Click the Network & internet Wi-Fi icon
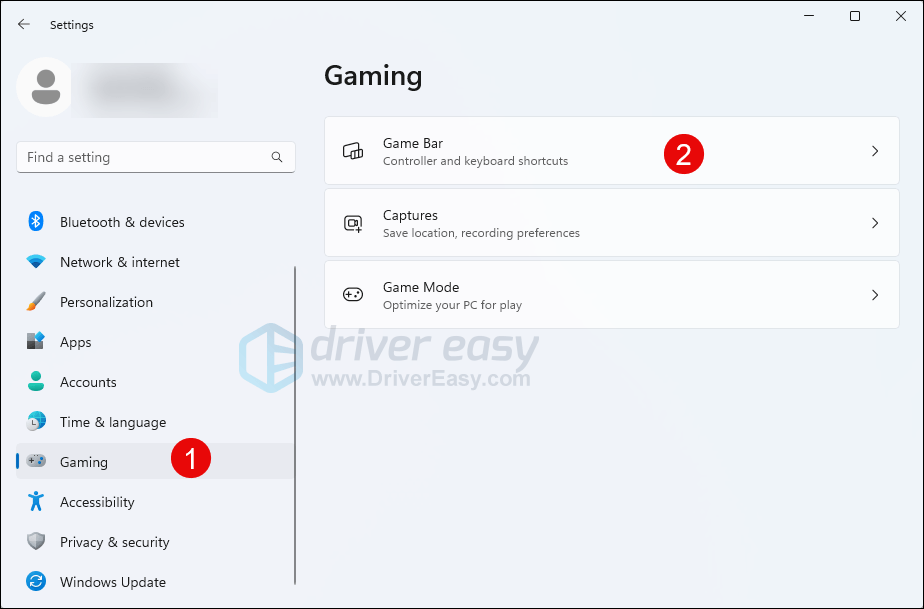Viewport: 924px width, 609px height. (x=36, y=262)
